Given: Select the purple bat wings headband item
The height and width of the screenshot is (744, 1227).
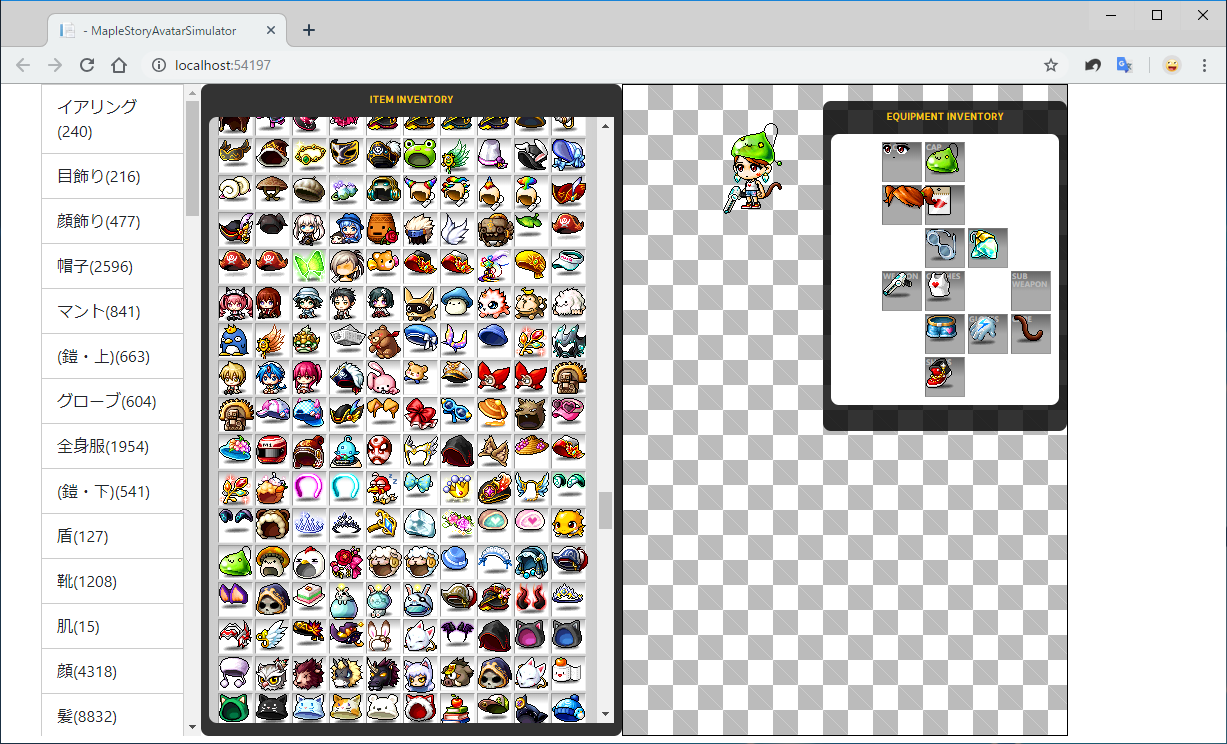Looking at the screenshot, I should click(x=457, y=634).
